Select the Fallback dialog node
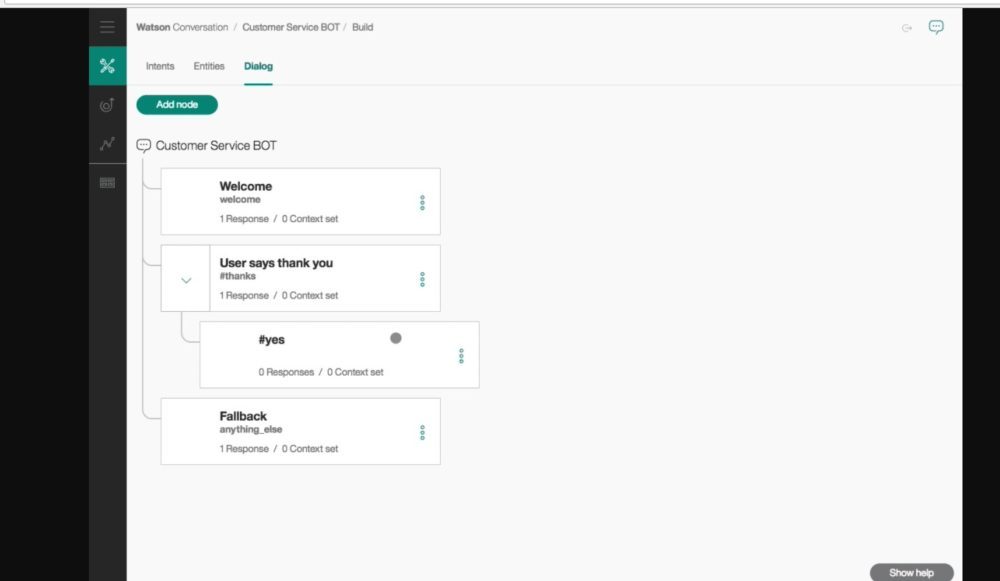 point(300,431)
